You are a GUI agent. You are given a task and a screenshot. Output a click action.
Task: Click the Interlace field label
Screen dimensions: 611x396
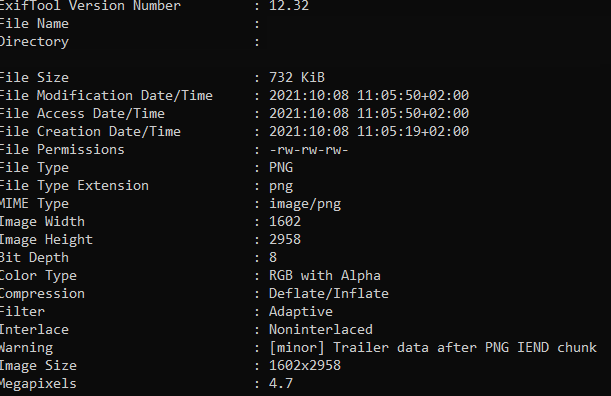pos(34,329)
